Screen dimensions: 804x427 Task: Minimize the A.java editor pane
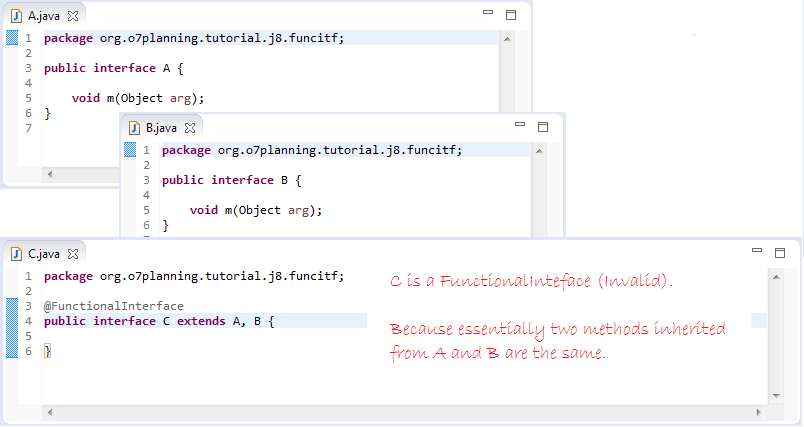488,12
